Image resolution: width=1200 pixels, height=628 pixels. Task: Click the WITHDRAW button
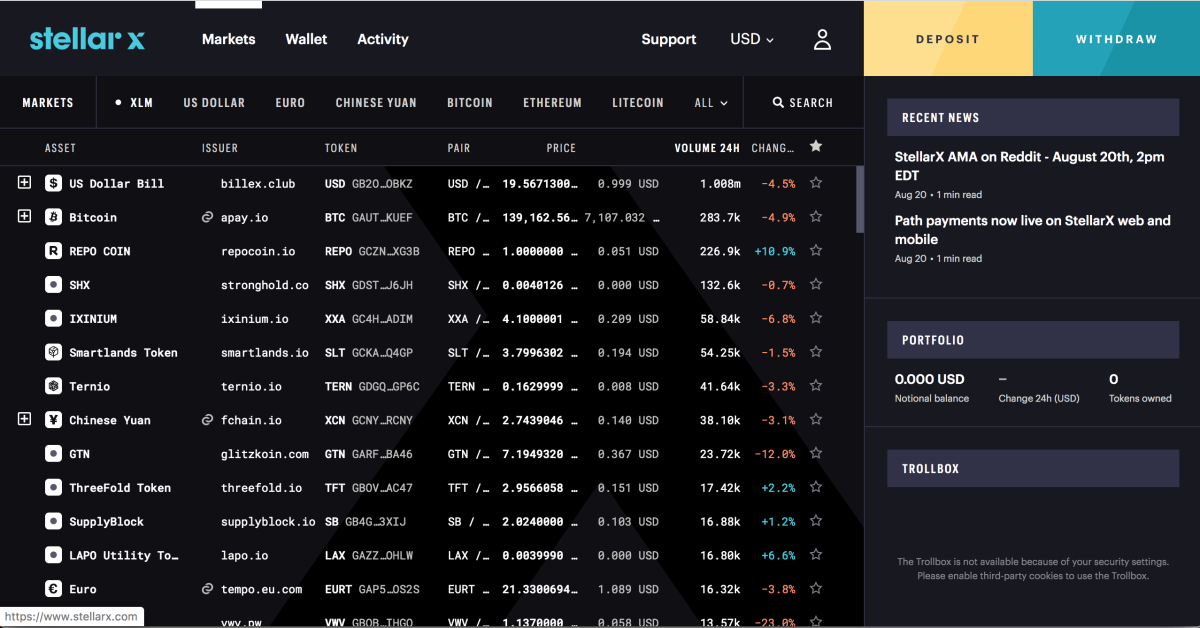click(1116, 39)
